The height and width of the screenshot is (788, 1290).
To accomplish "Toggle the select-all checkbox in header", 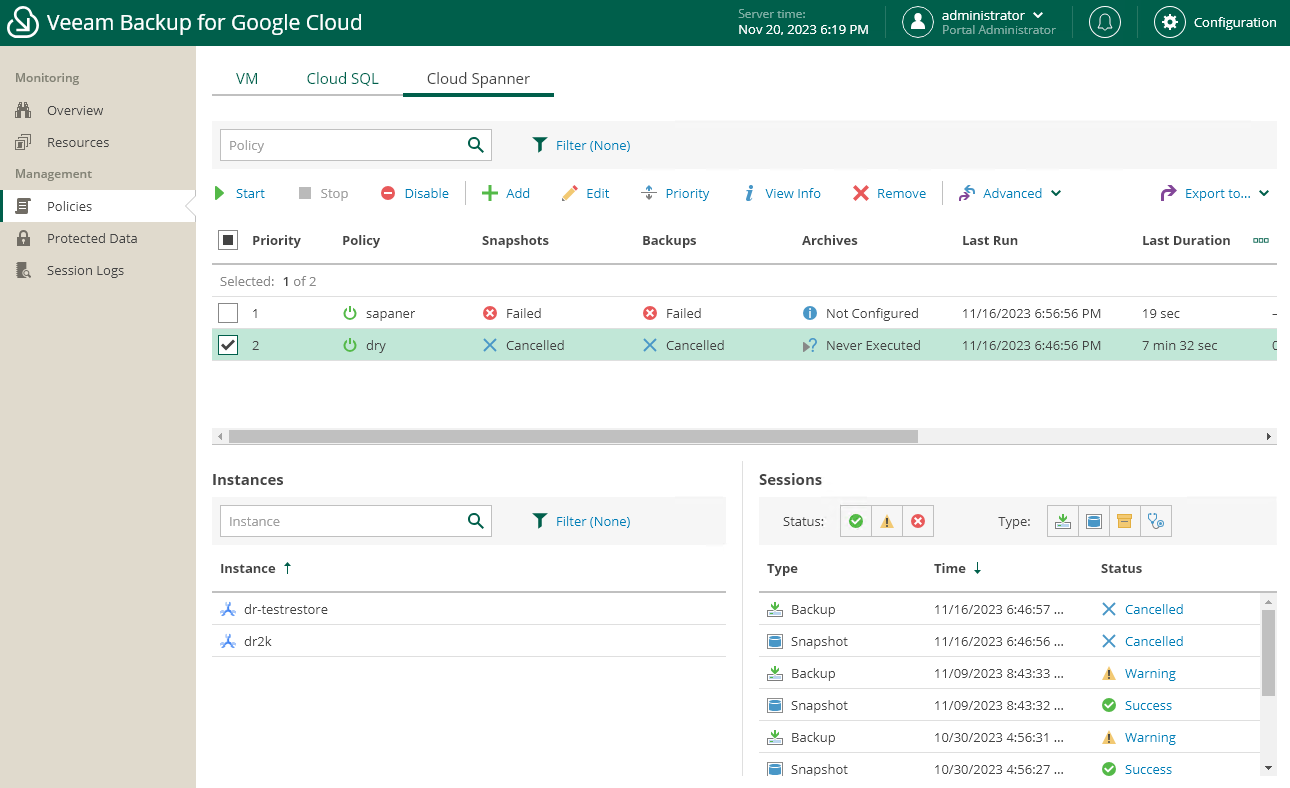I will [x=228, y=240].
